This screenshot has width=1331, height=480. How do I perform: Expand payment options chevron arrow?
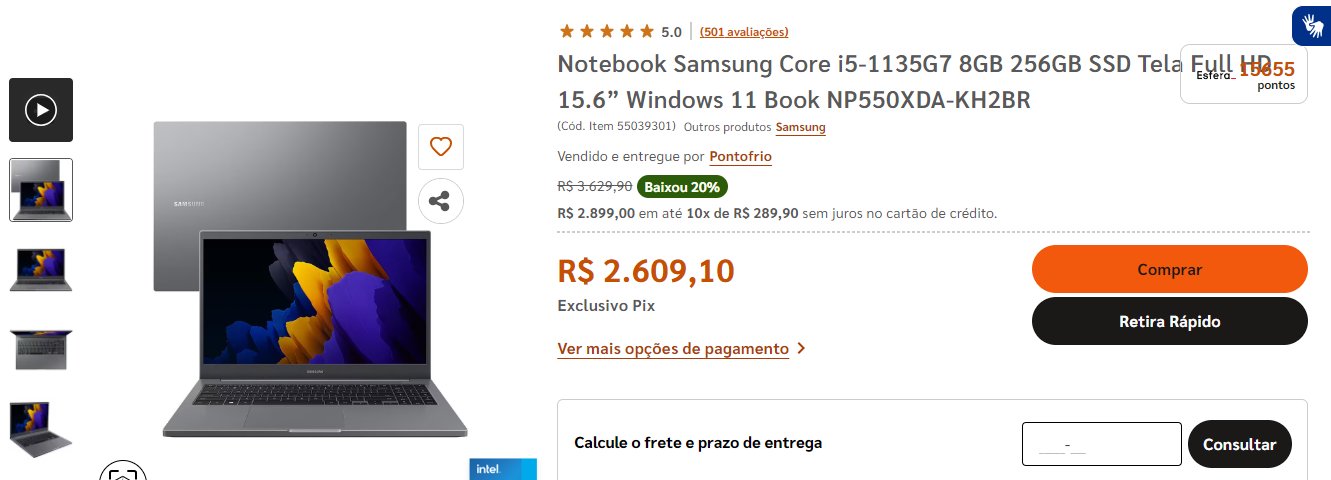[801, 349]
